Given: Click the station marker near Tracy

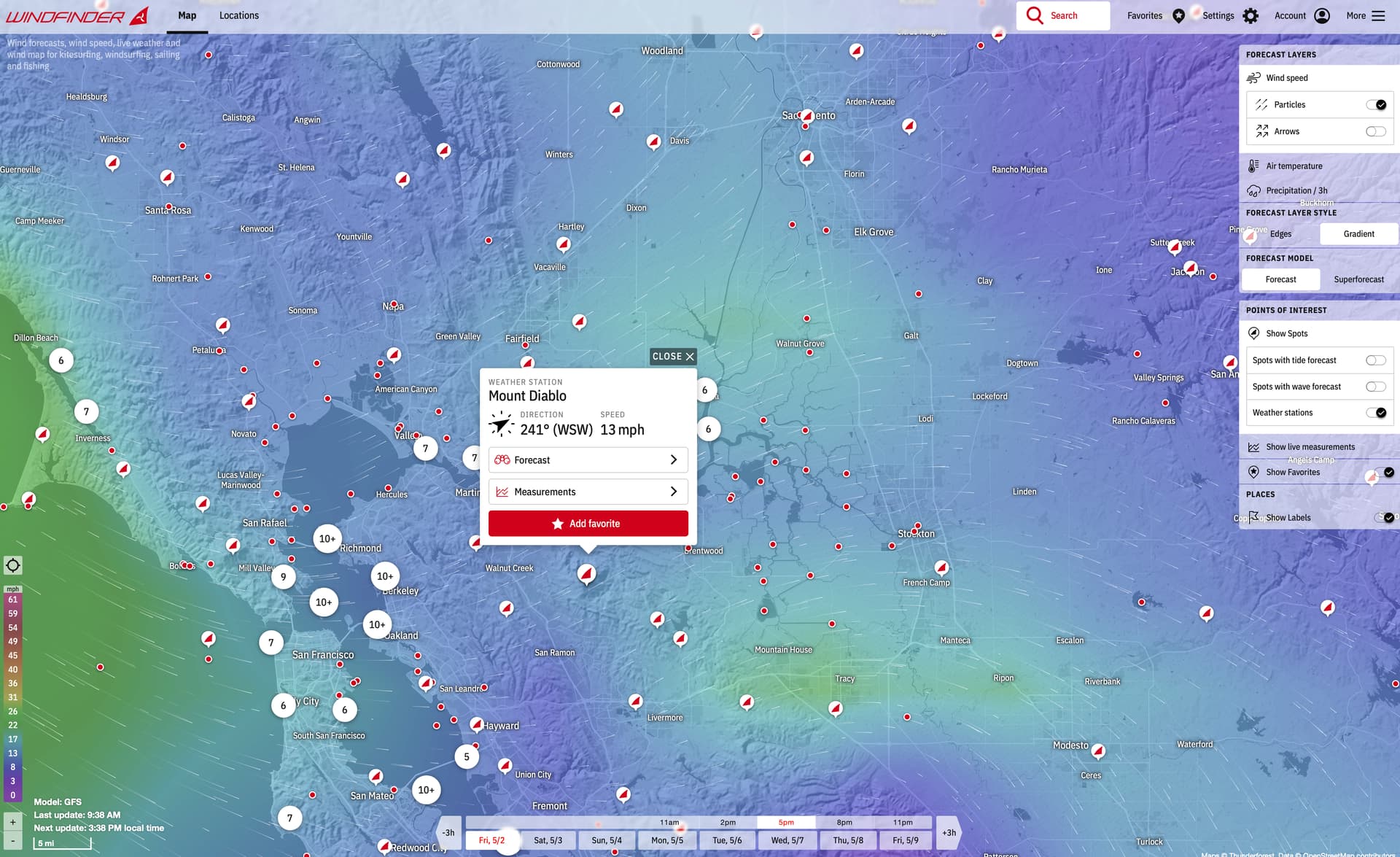Looking at the screenshot, I should [x=836, y=708].
